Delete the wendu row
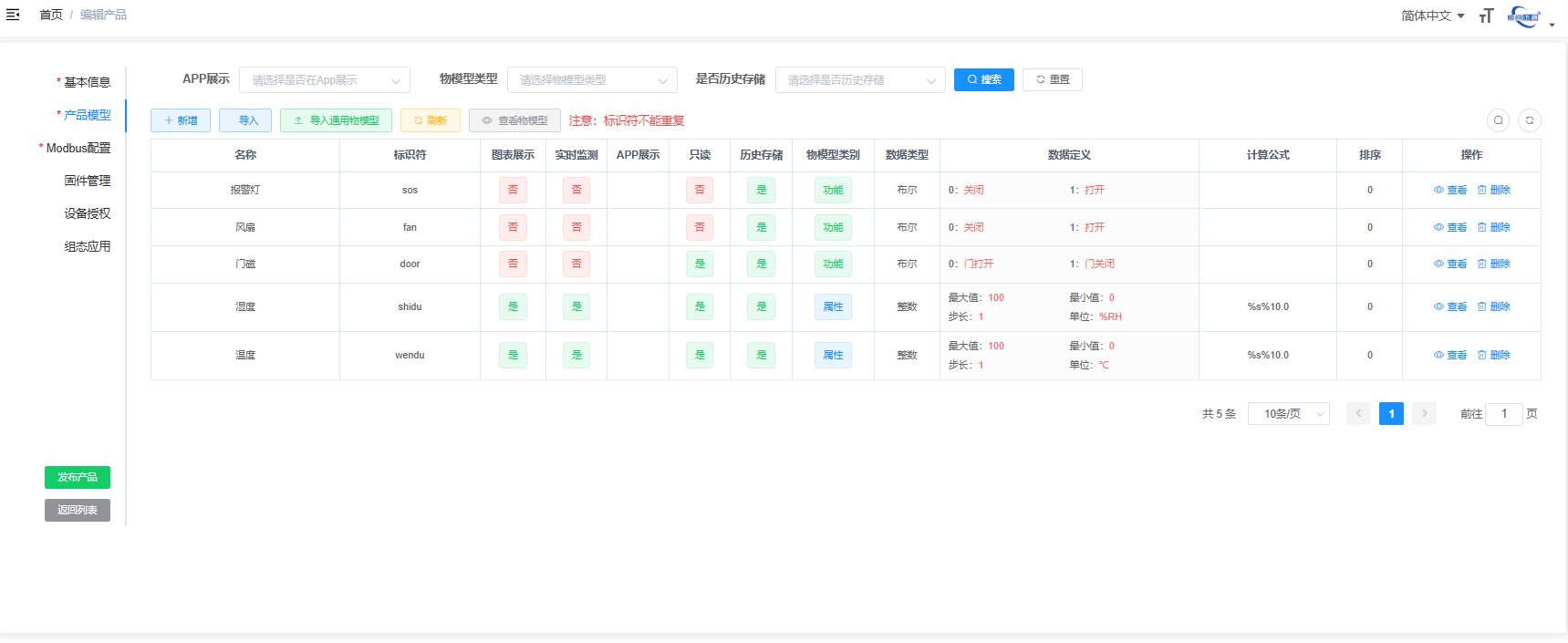 coord(1494,355)
